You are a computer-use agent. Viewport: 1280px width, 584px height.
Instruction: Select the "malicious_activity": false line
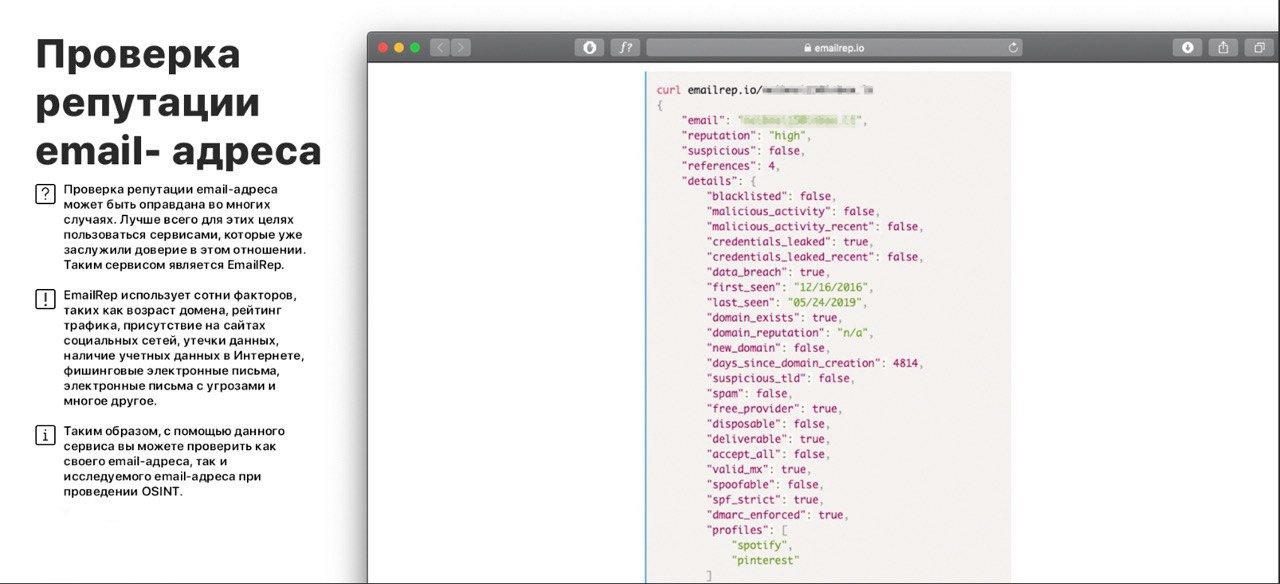click(793, 211)
